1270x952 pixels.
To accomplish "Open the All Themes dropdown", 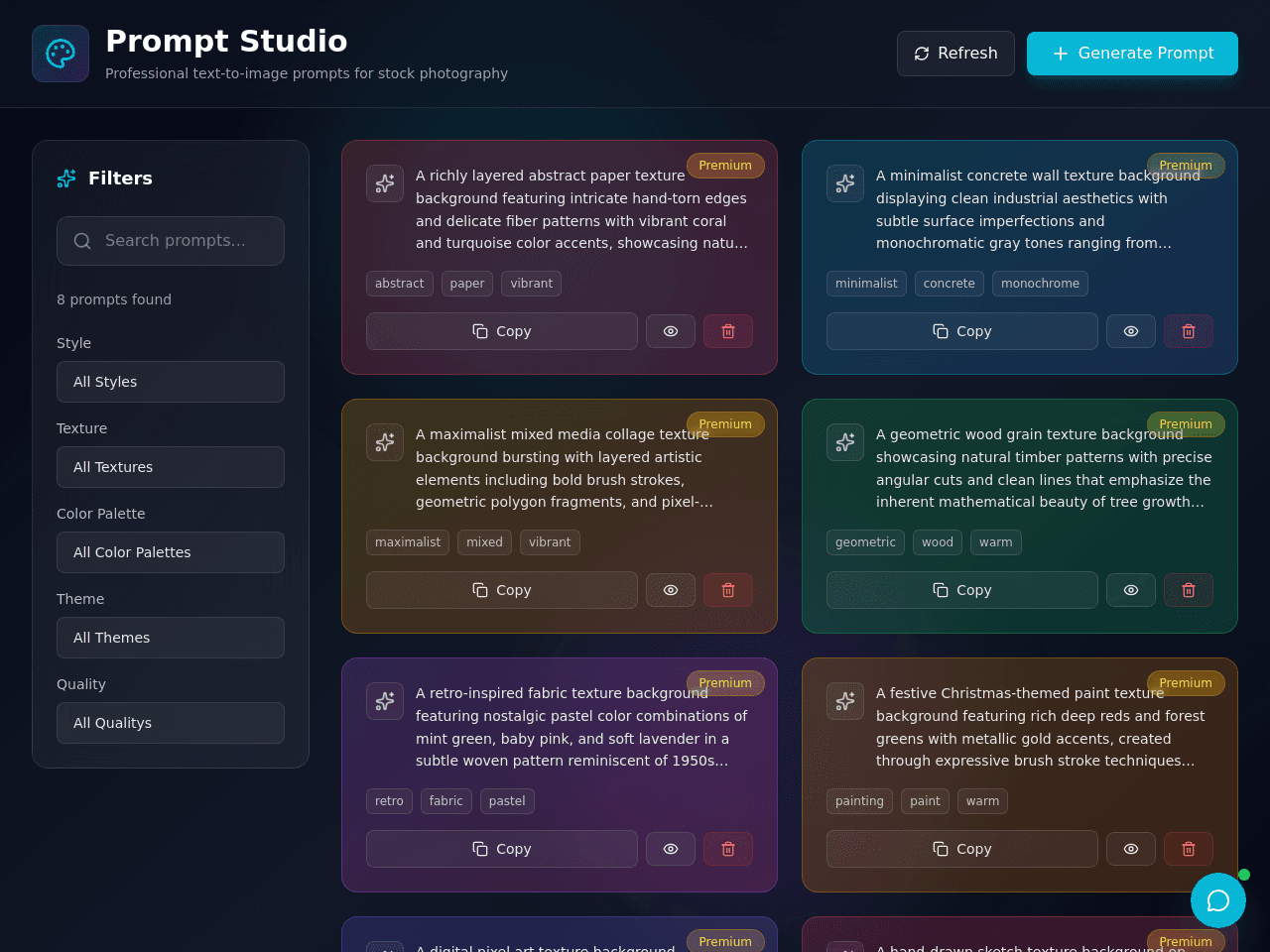I will point(171,638).
